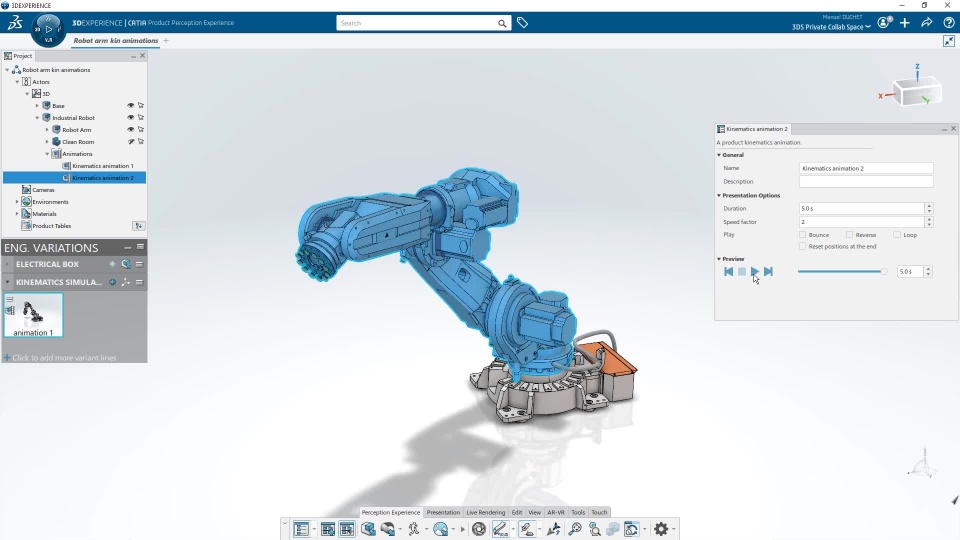Click the pencil sketch toolbar icon
Image resolution: width=960 pixels, height=540 pixels.
tap(500, 529)
